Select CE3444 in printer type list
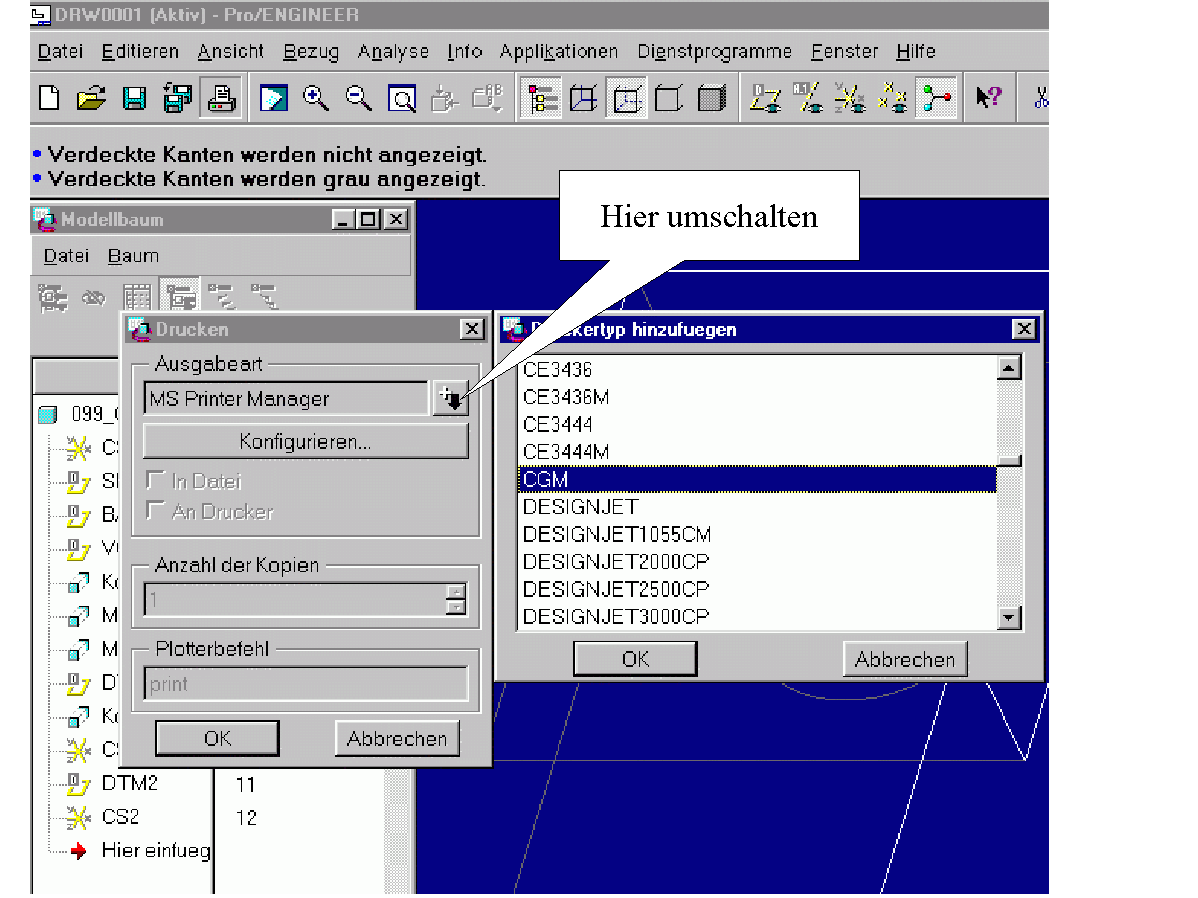 [757, 424]
